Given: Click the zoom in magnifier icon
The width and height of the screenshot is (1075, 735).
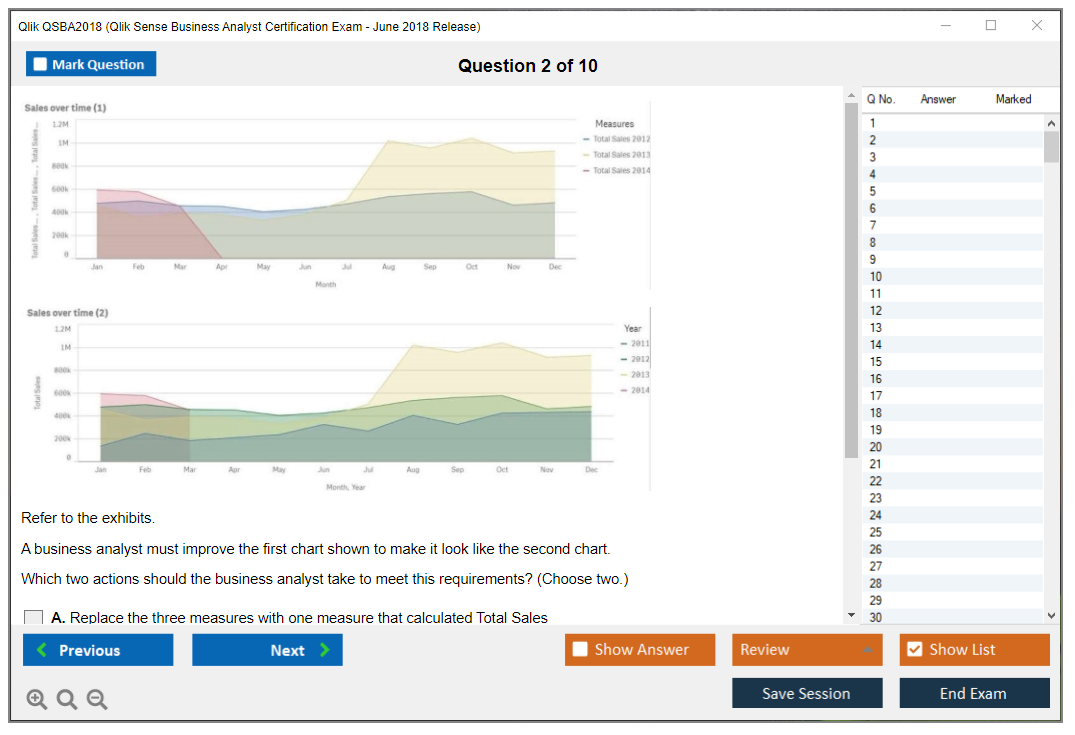Looking at the screenshot, I should pos(37,700).
